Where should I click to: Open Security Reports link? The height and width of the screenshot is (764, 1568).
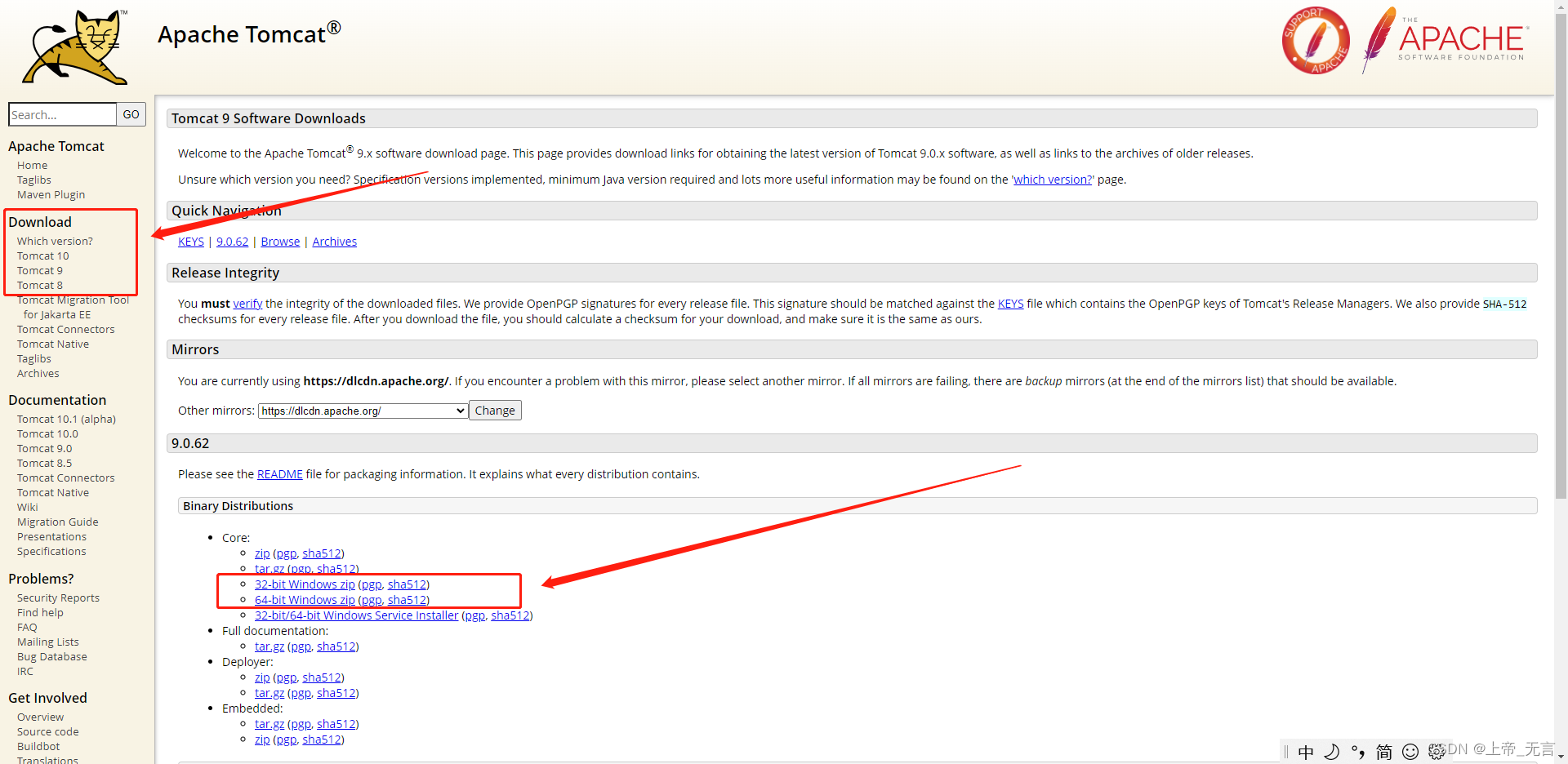coord(58,597)
